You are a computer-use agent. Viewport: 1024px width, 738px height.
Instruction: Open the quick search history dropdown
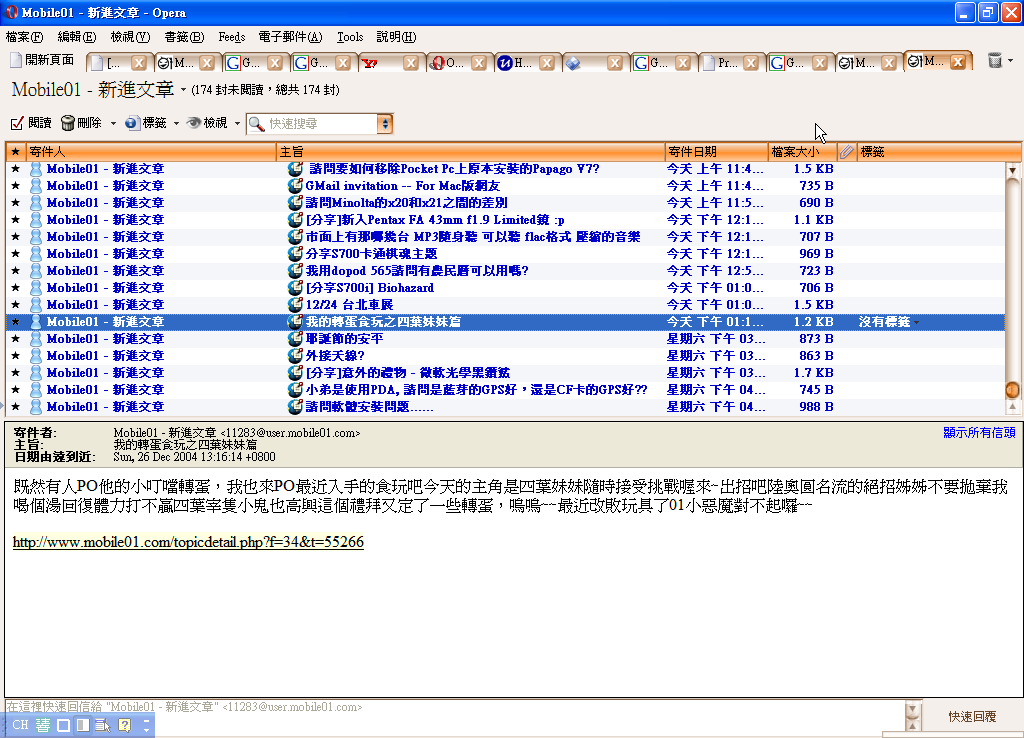(385, 123)
